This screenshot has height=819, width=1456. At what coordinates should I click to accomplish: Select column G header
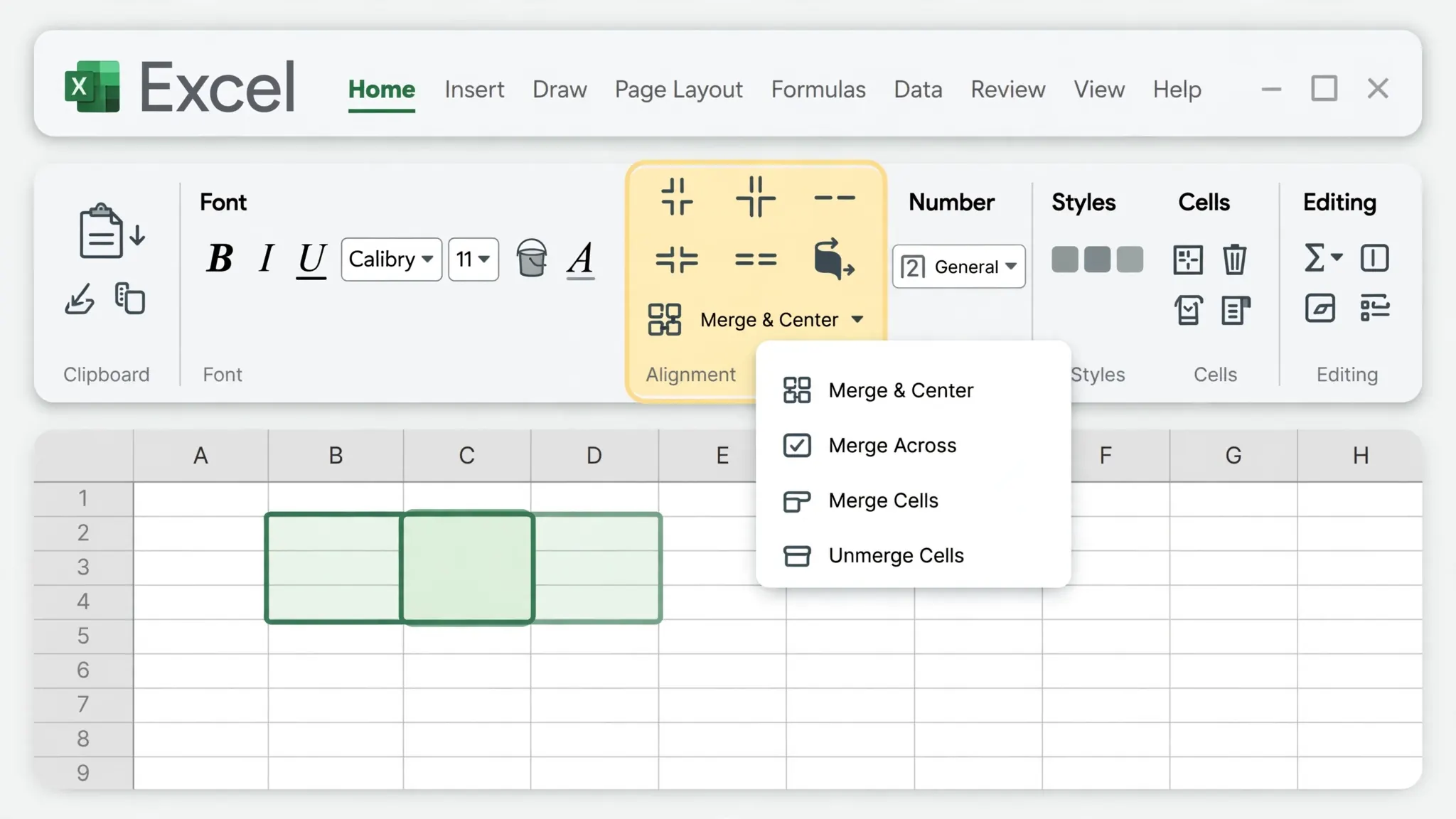(1233, 456)
